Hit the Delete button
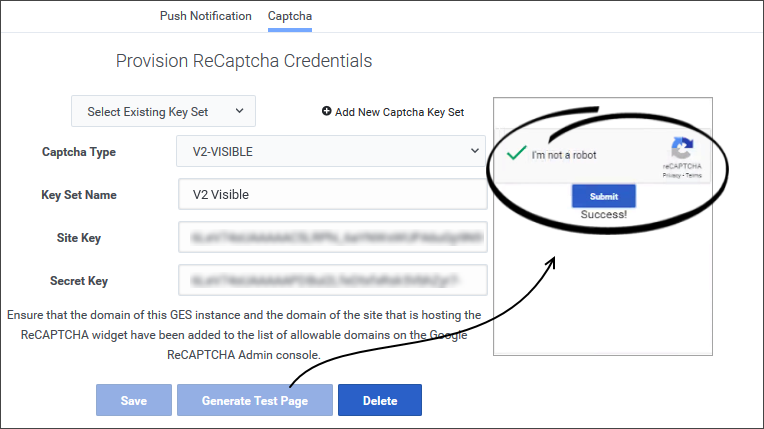The height and width of the screenshot is (429, 764). point(380,400)
